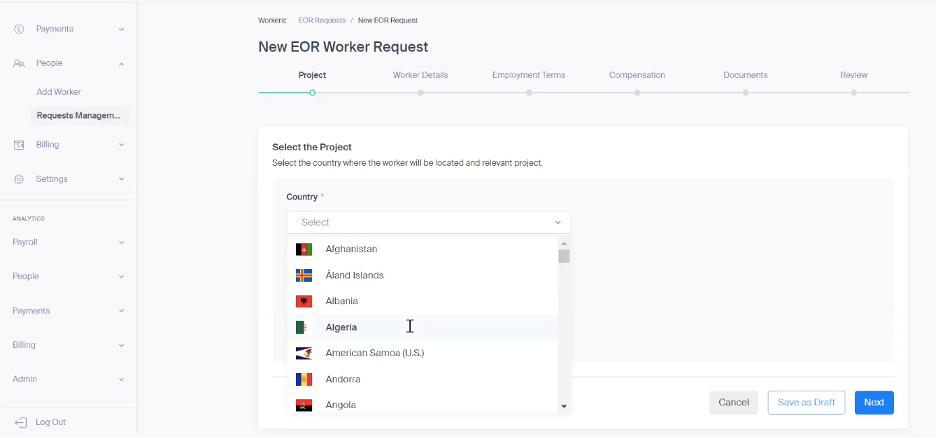
Task: Click the Log Out arrow icon
Action: [x=21, y=422]
